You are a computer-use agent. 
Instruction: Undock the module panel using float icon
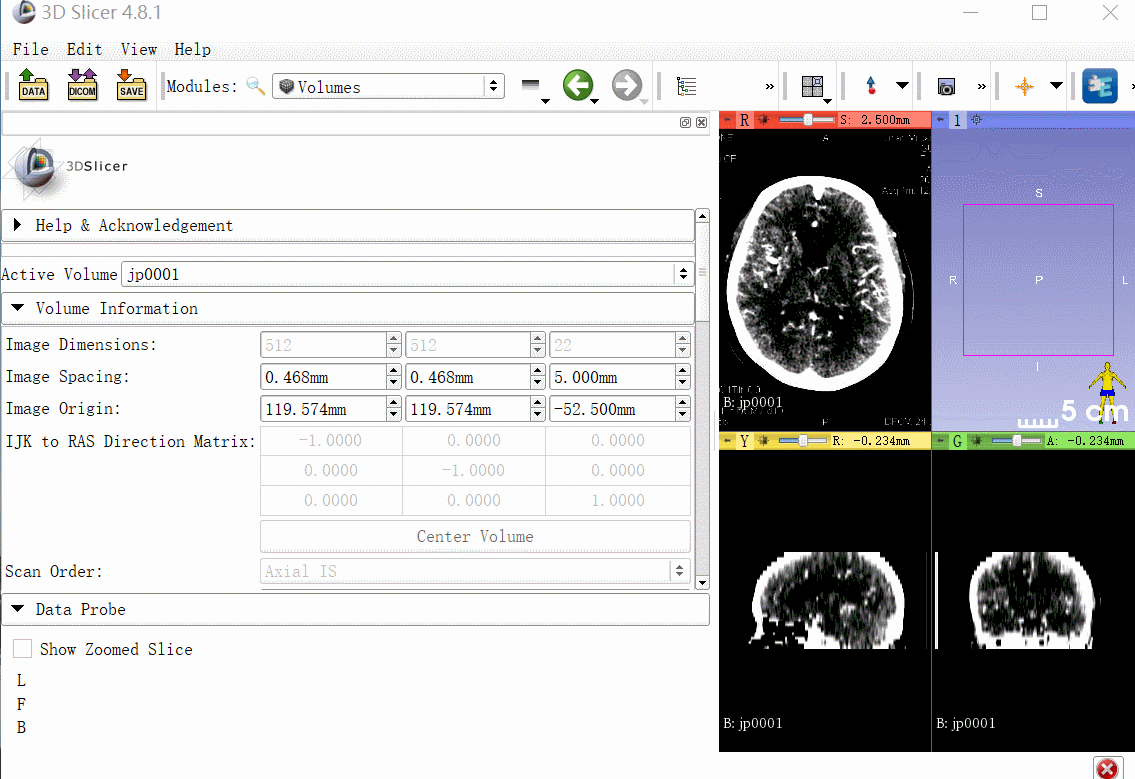click(x=685, y=122)
